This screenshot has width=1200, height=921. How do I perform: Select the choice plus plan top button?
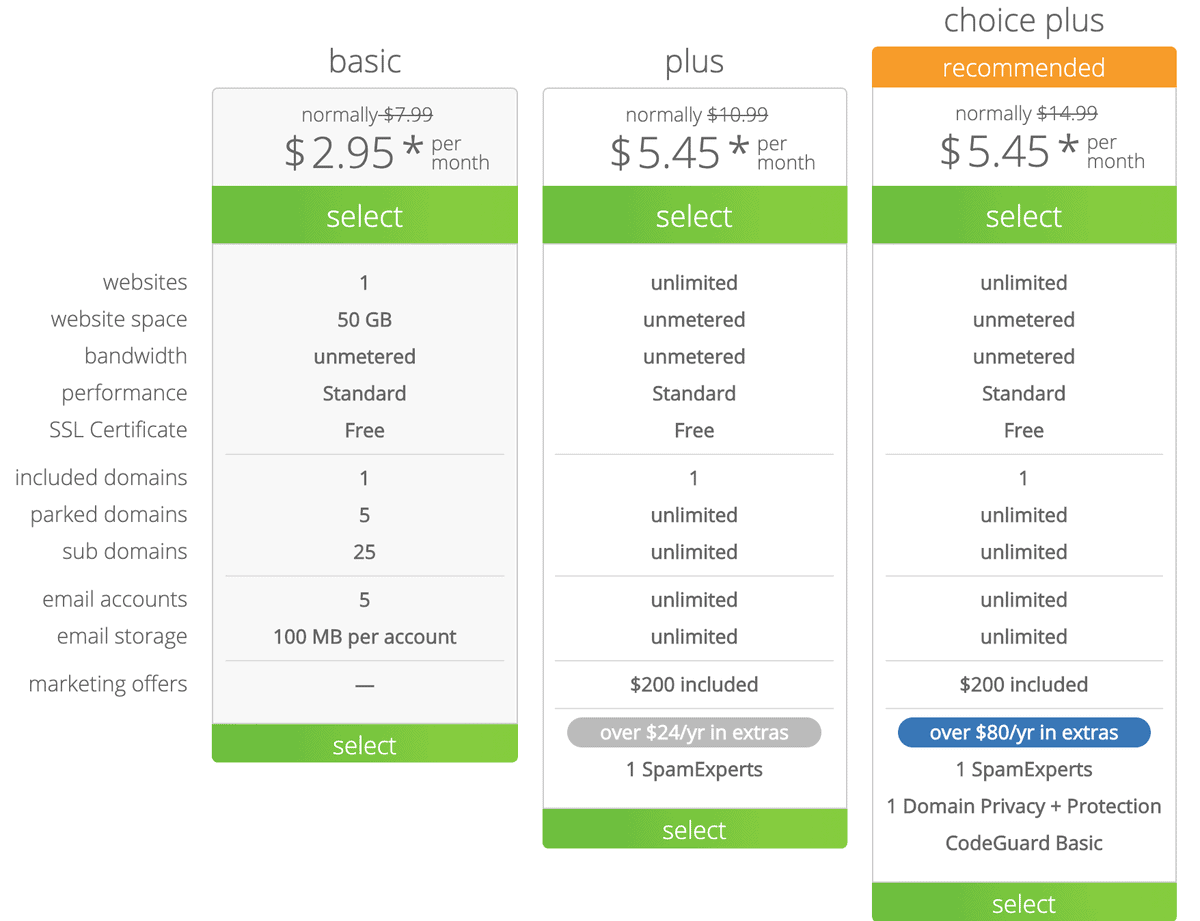(x=1024, y=216)
